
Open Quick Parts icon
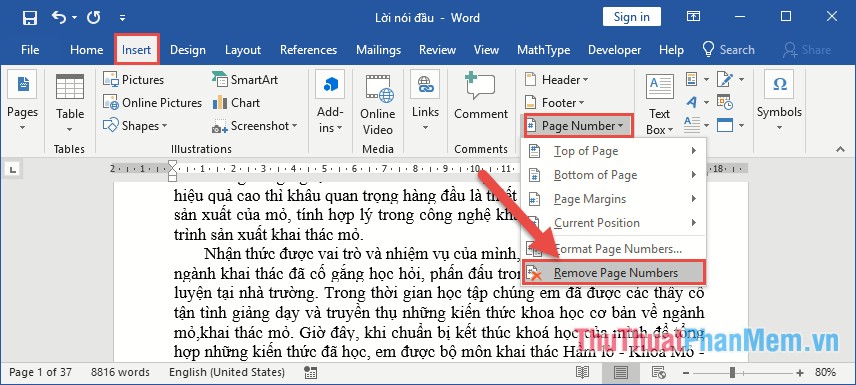(696, 80)
